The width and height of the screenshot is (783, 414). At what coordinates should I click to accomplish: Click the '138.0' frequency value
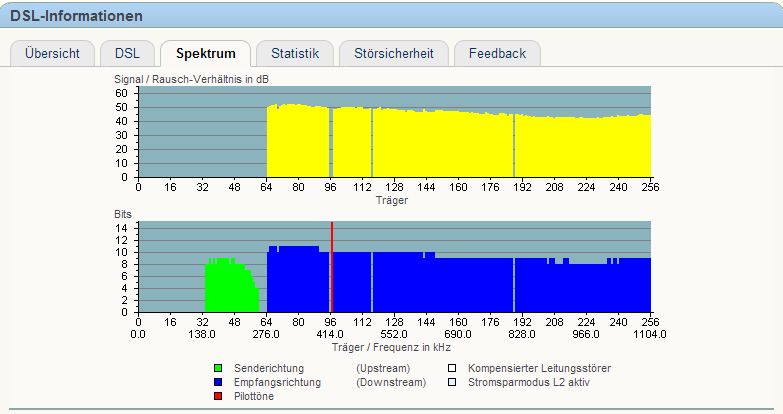202,335
